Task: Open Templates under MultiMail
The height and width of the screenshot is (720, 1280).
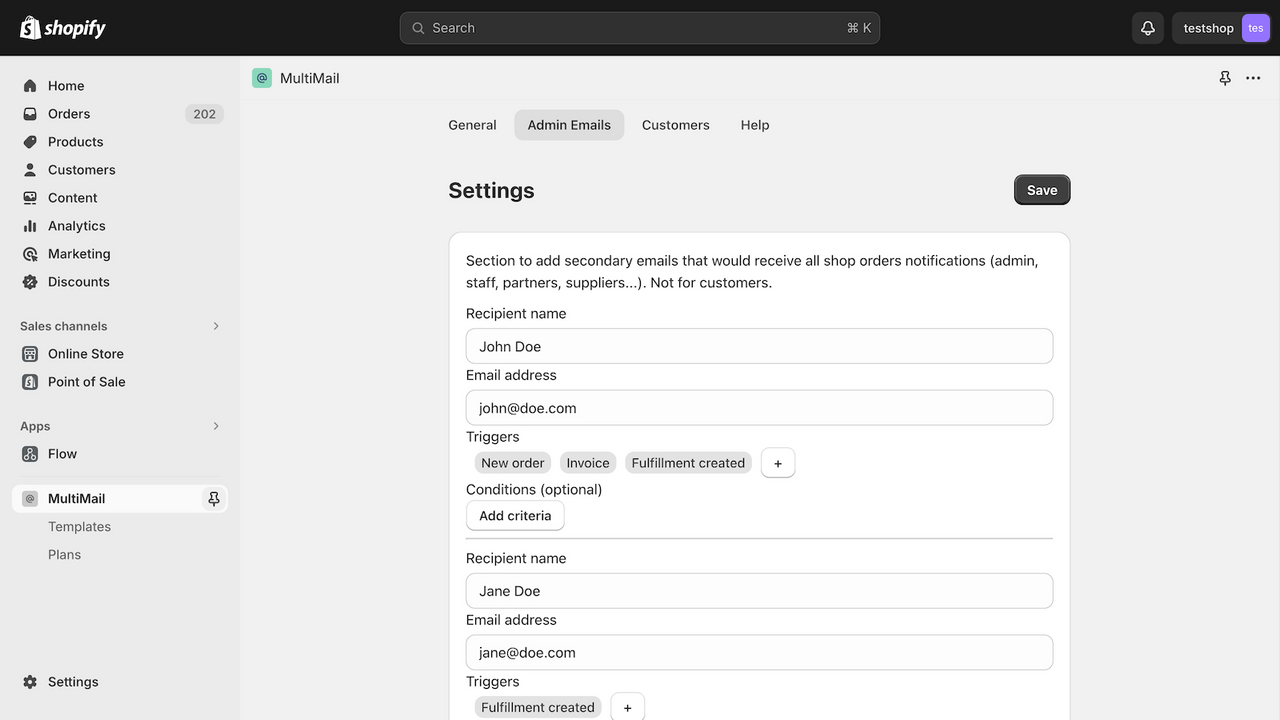Action: point(79,527)
